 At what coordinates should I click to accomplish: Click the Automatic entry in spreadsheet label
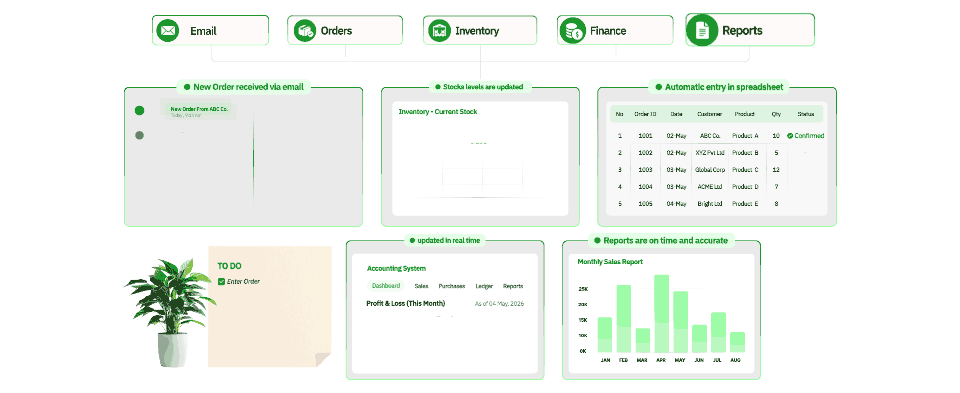click(x=719, y=87)
